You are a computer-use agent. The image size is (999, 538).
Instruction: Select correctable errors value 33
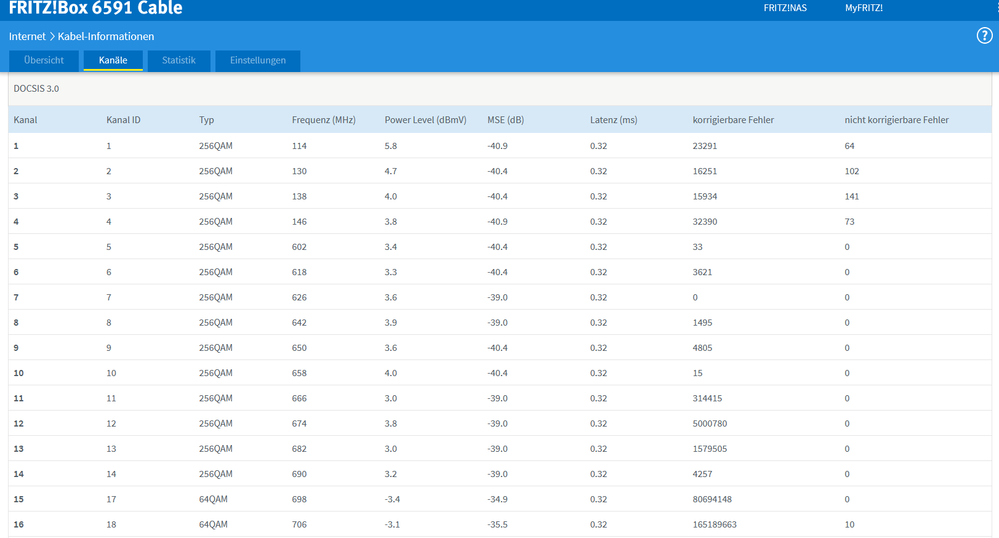click(698, 247)
